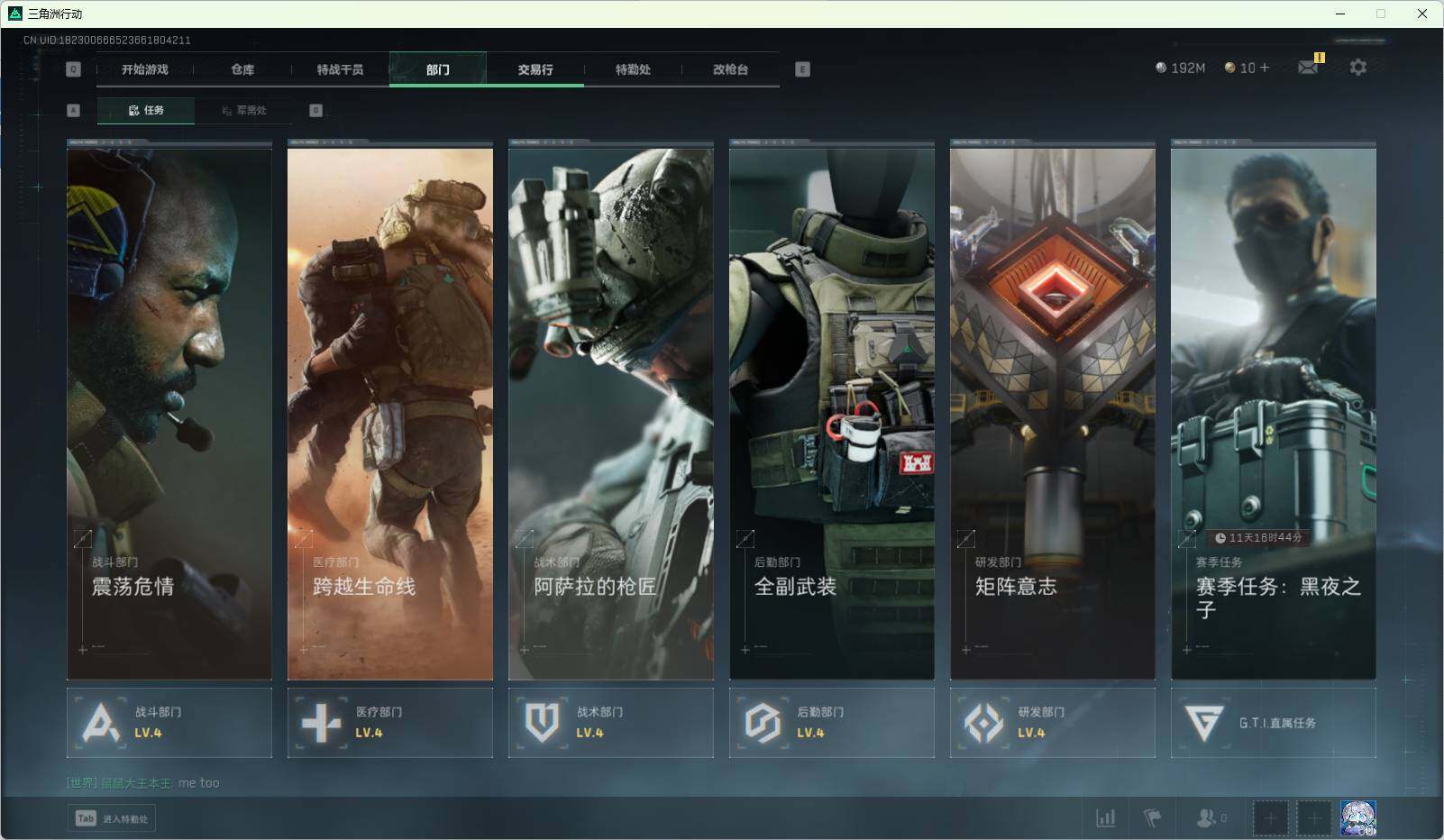
Task: Open the mail envelope icon
Action: [x=1308, y=68]
